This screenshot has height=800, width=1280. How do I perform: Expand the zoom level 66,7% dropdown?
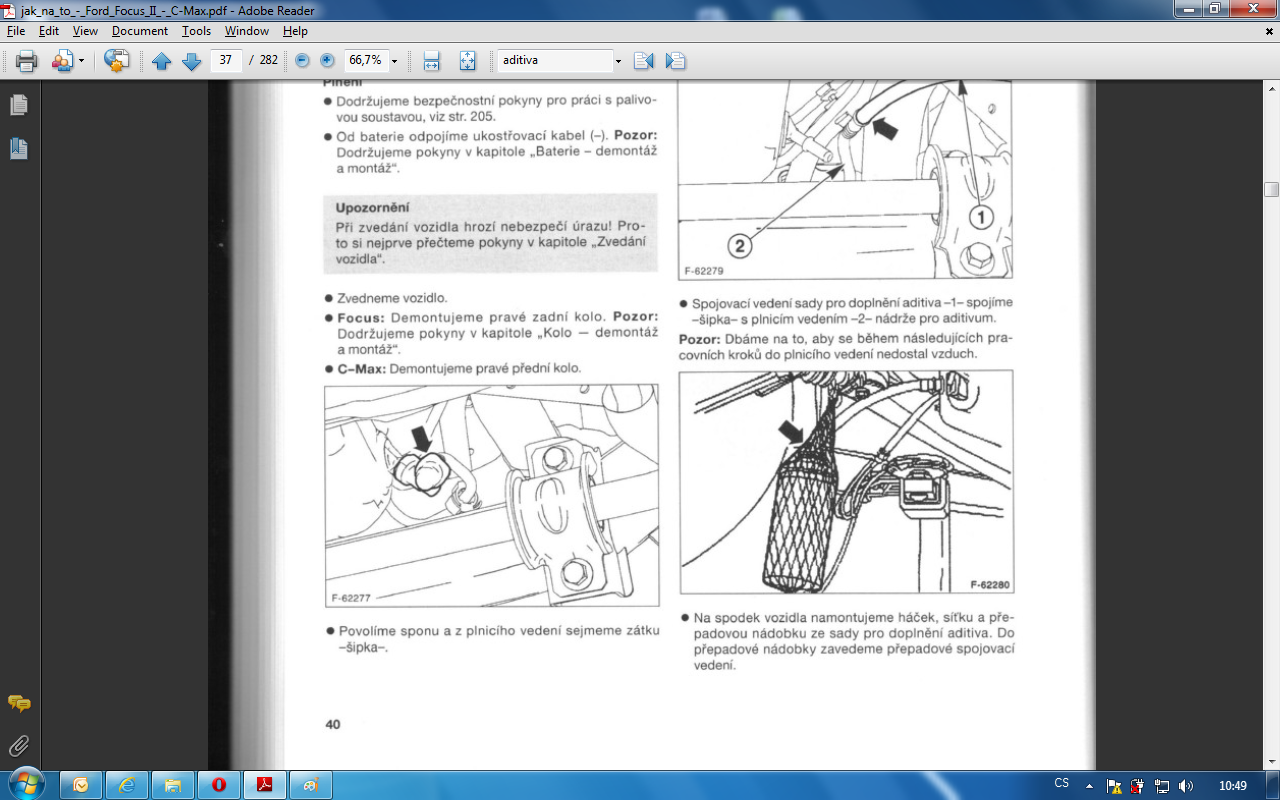click(395, 61)
